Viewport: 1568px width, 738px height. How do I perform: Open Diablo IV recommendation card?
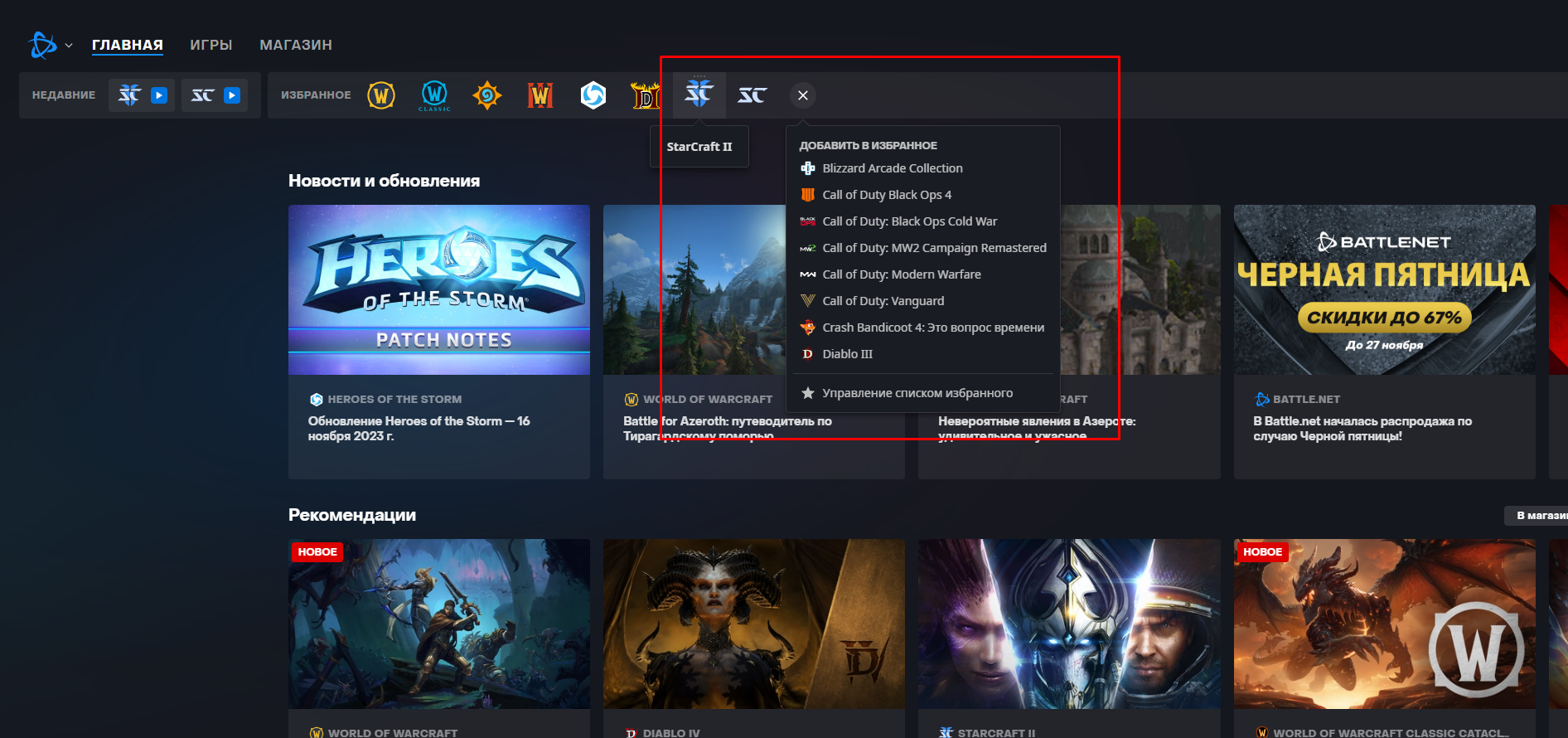pos(754,638)
